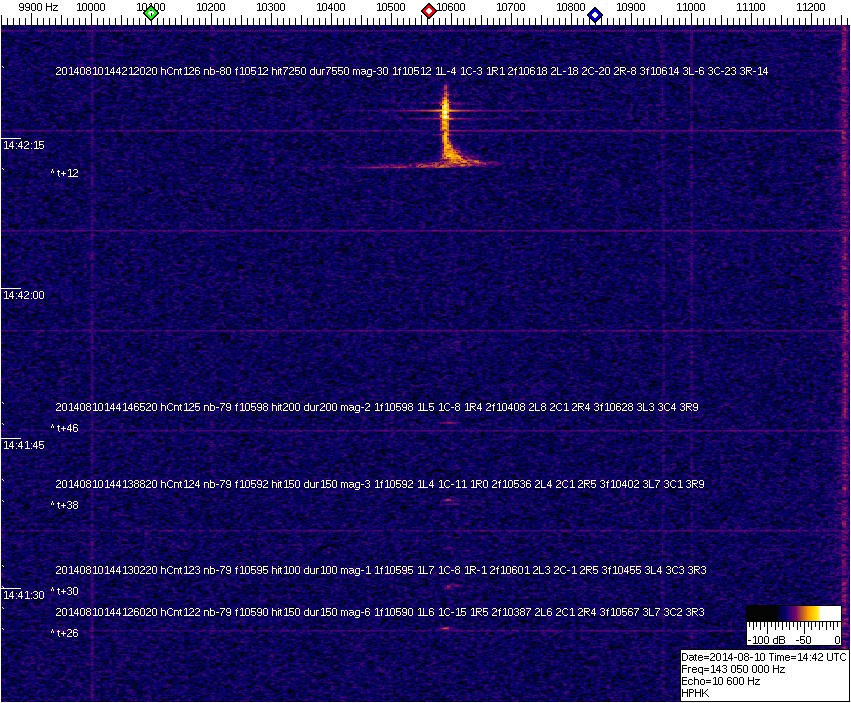Click the hCnt122 event annotation text

tap(380, 611)
